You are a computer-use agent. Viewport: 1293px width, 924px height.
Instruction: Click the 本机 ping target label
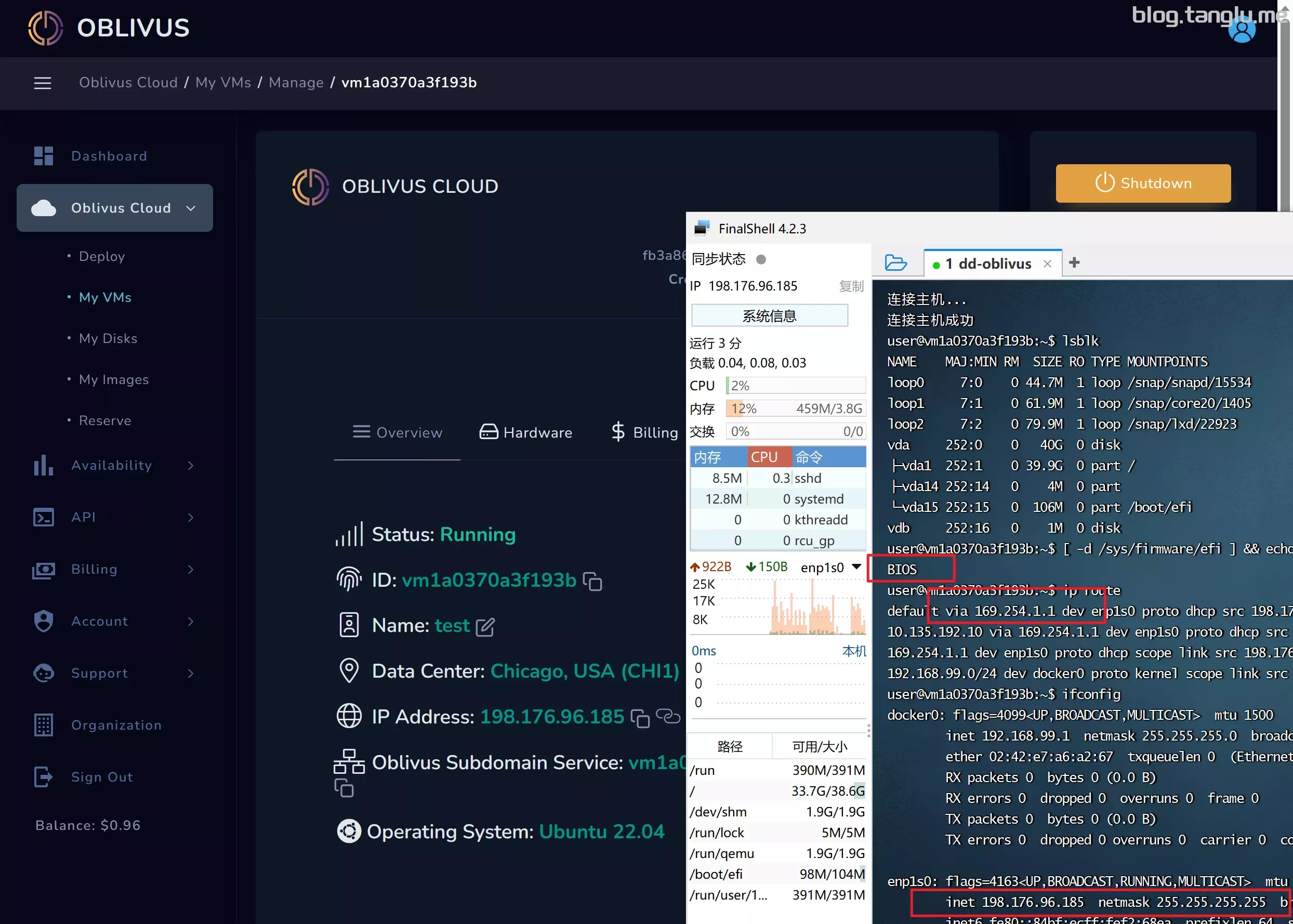[854, 651]
